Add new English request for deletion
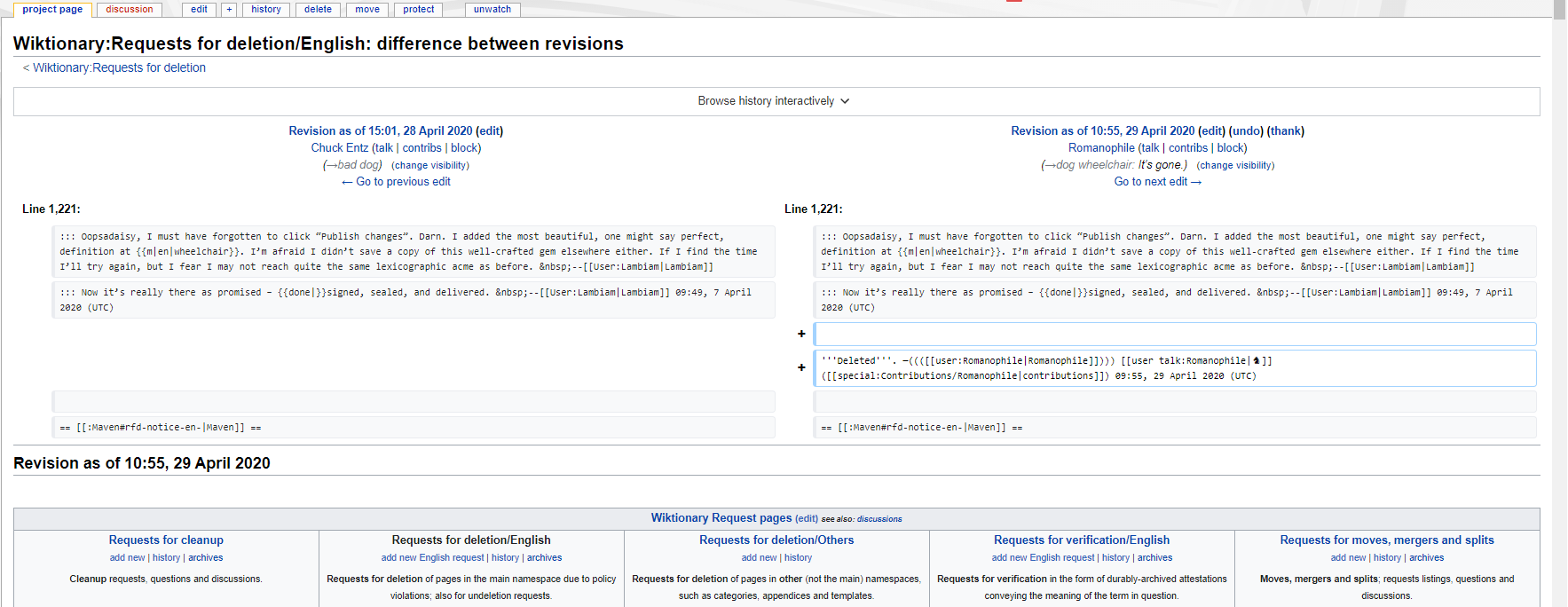The width and height of the screenshot is (1568, 607). pyautogui.click(x=432, y=558)
